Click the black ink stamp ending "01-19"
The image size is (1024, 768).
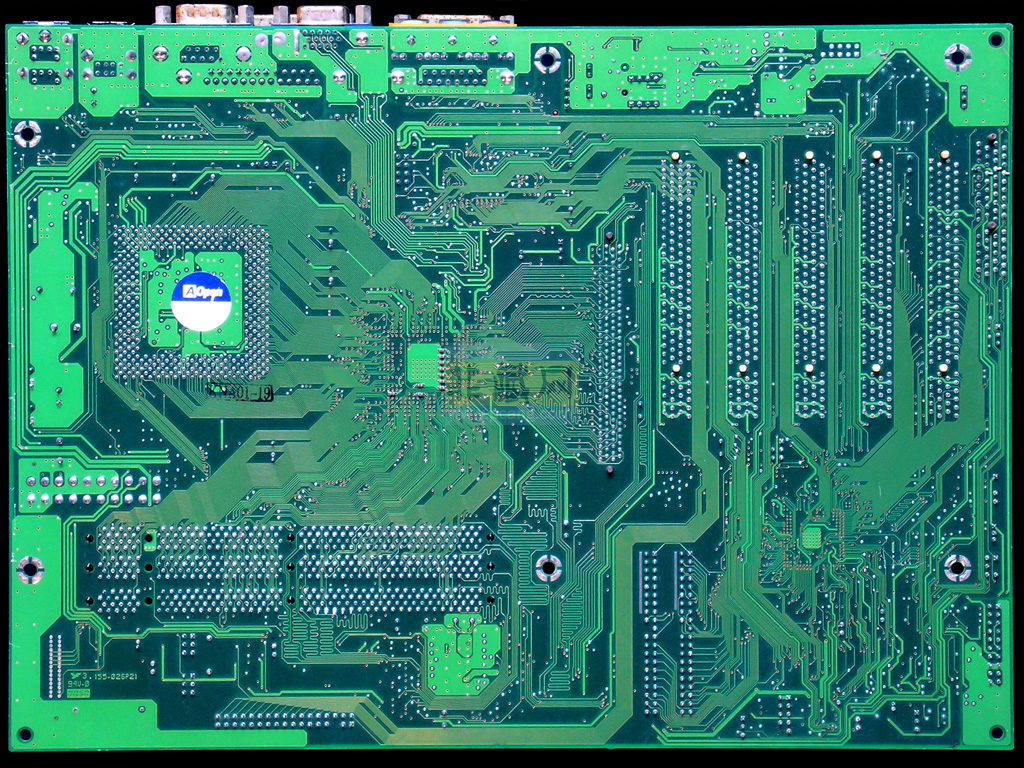click(240, 392)
